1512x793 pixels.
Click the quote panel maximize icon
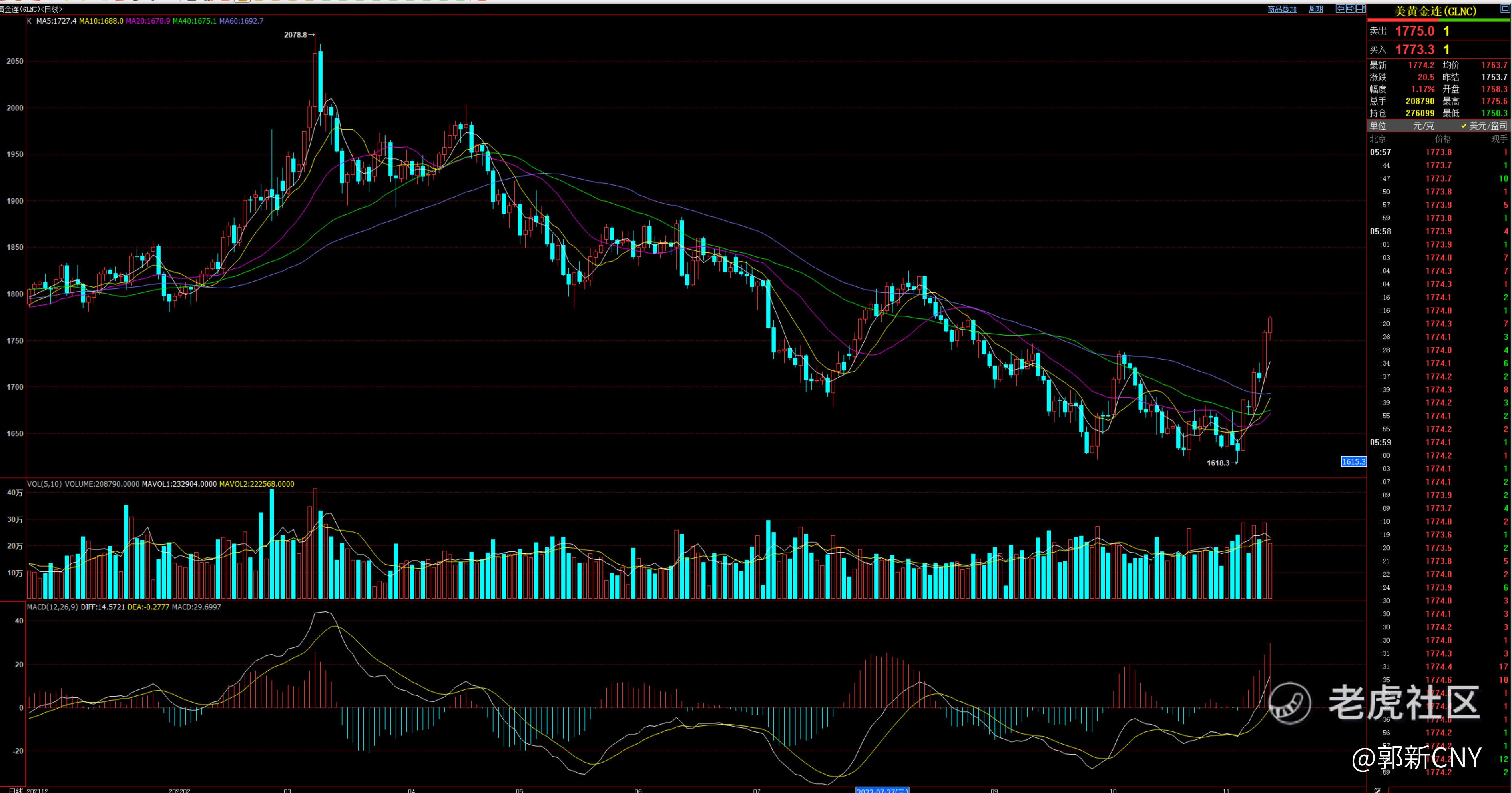1506,10
